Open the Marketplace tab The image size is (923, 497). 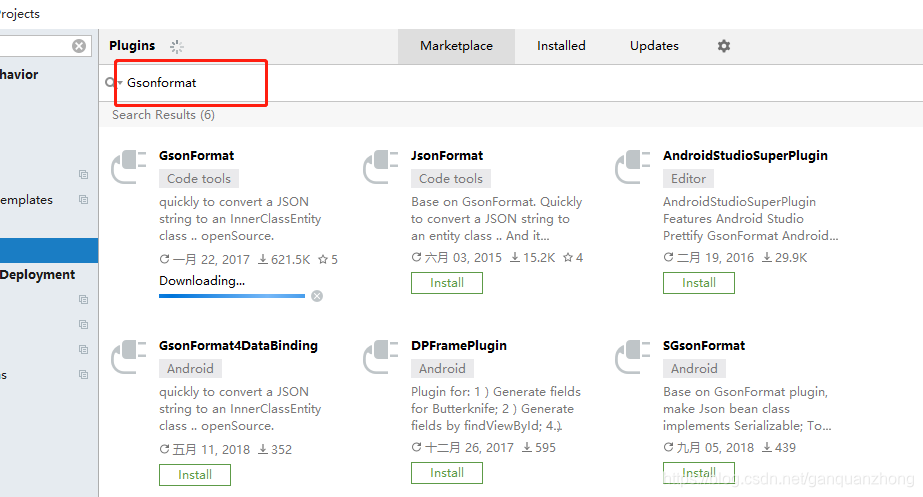tap(456, 46)
